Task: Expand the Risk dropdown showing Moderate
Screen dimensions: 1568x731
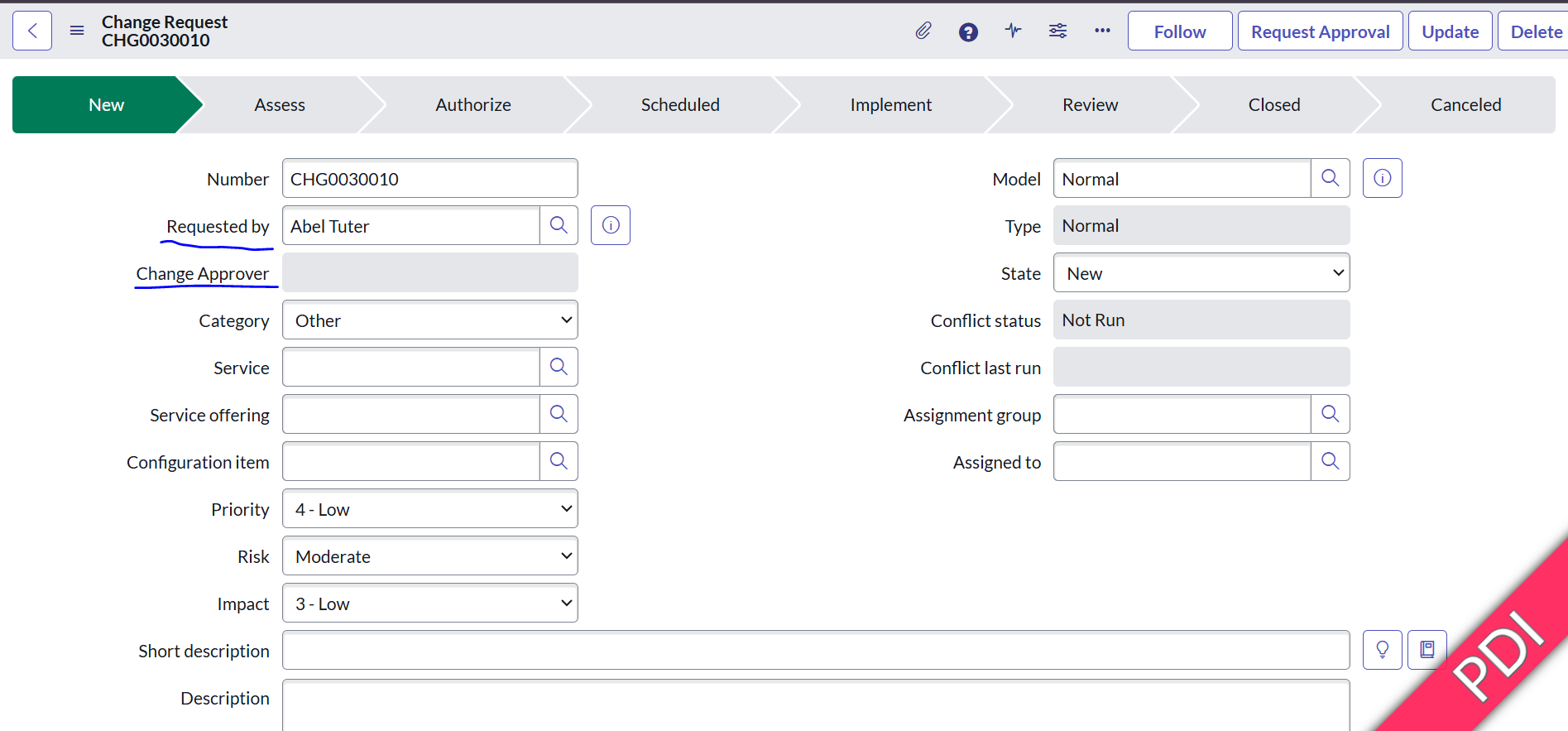Action: [430, 555]
